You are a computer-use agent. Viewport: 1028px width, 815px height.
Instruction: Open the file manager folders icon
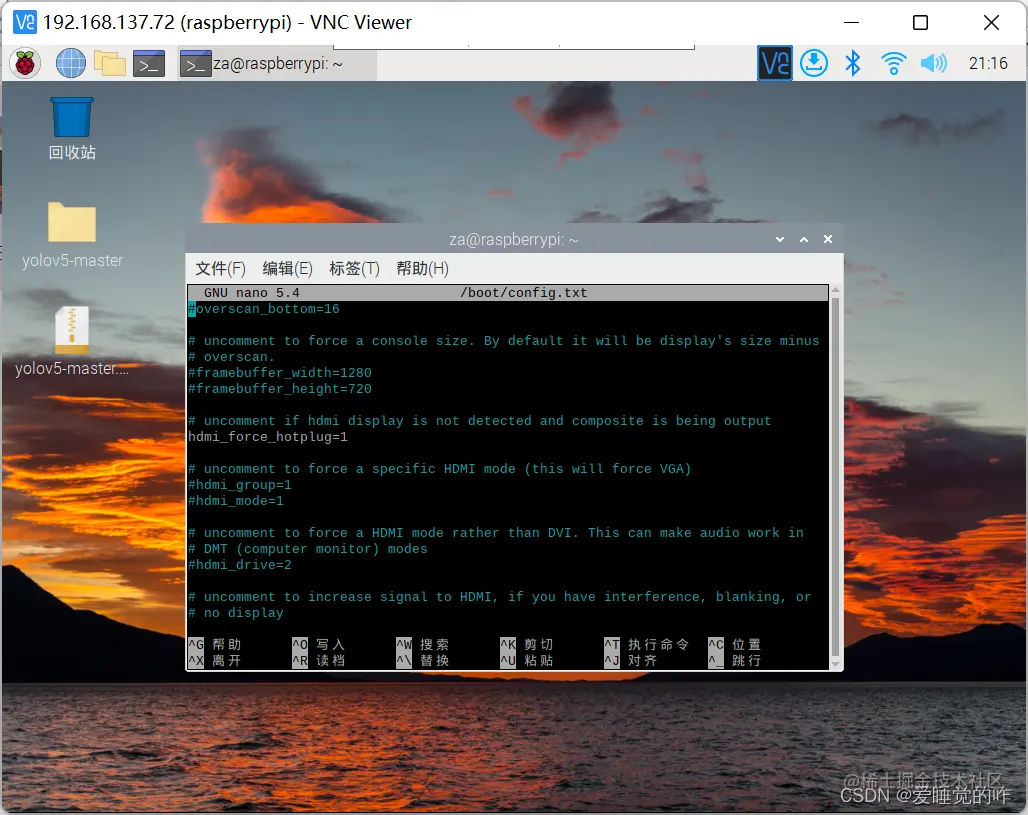click(109, 64)
